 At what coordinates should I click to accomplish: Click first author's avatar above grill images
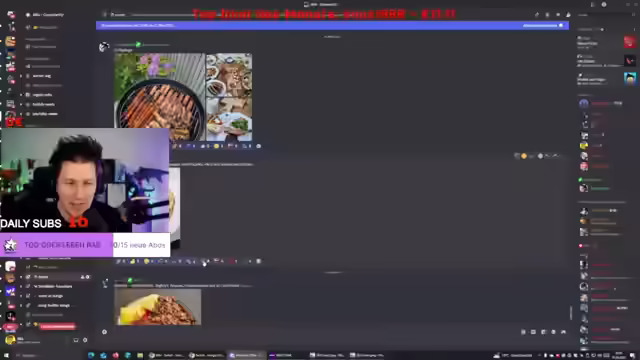[x=104, y=47]
